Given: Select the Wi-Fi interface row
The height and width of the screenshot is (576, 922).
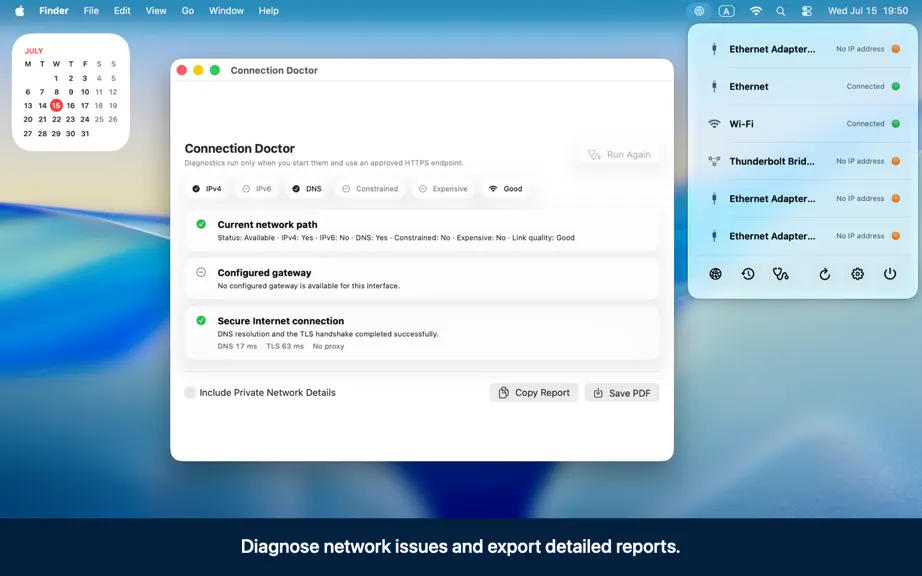Looking at the screenshot, I should 803,124.
